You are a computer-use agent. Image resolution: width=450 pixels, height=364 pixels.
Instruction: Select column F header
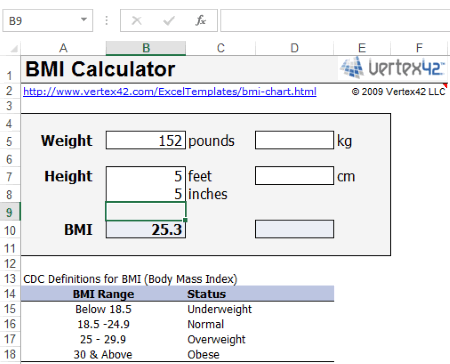point(419,48)
